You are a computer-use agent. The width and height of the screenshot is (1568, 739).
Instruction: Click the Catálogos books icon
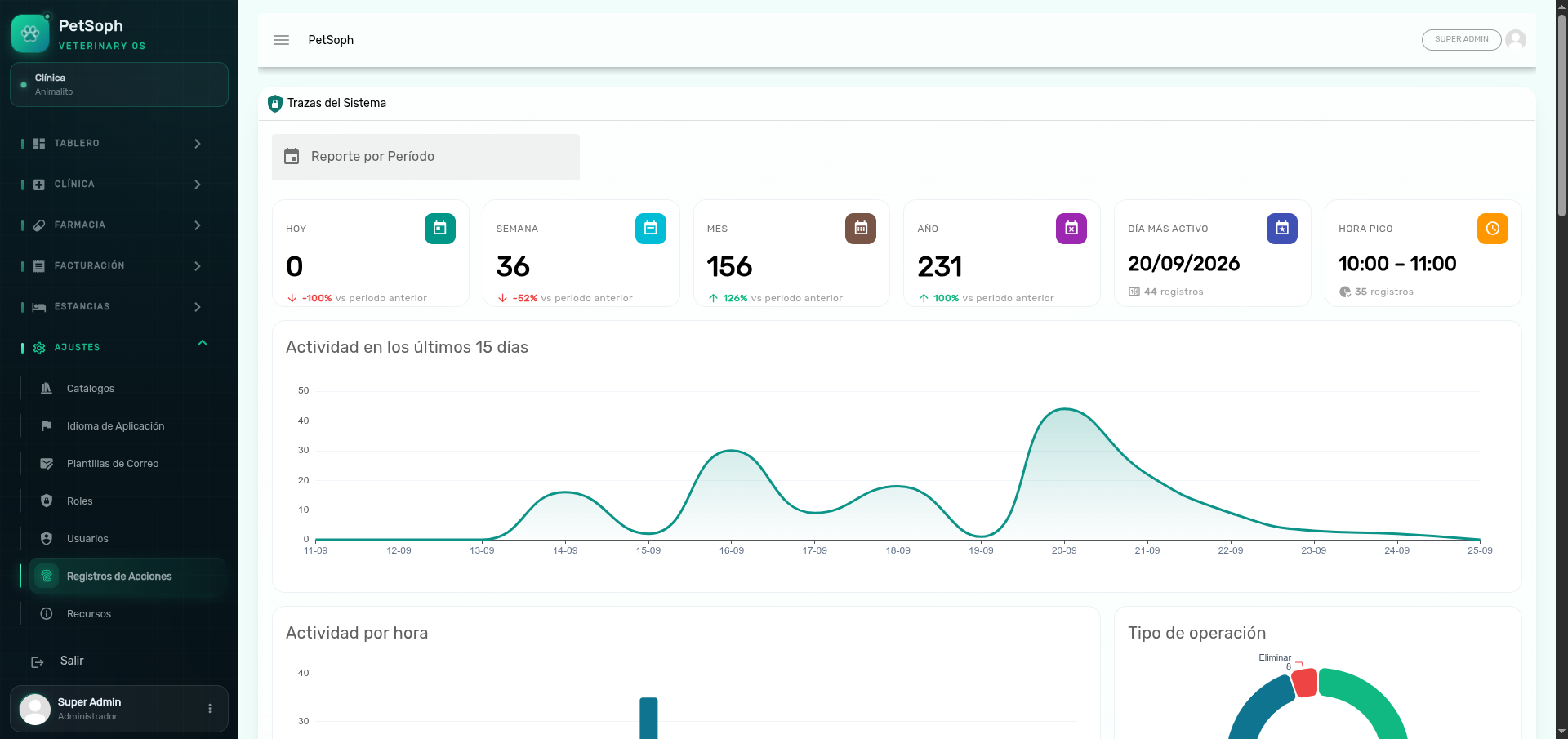point(47,388)
